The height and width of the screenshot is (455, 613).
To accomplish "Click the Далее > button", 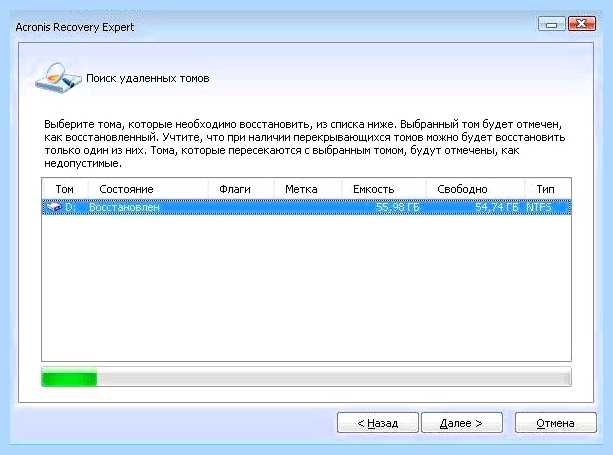I will 461,423.
